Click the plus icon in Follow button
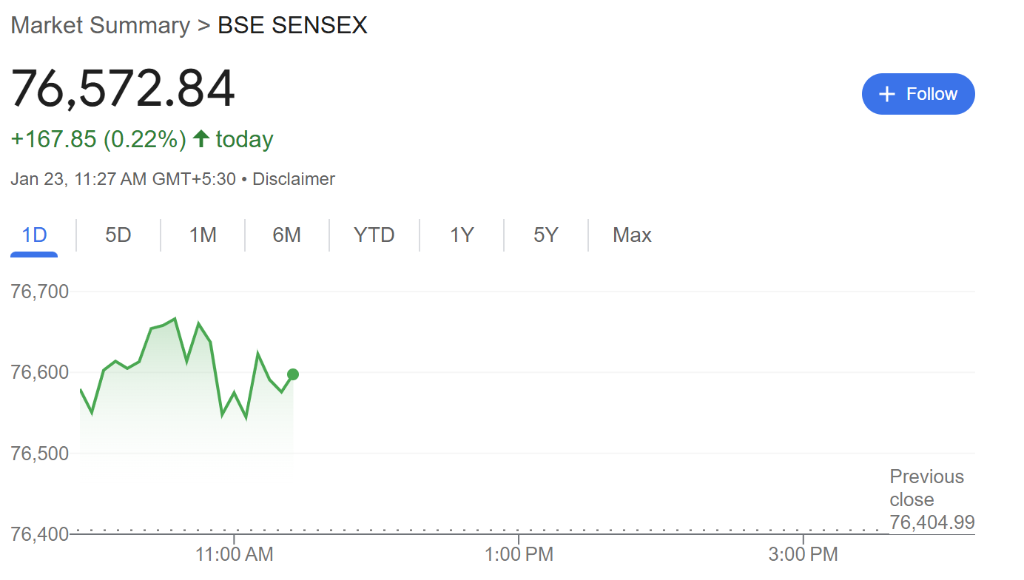Image resolution: width=1024 pixels, height=580 pixels. click(x=886, y=94)
